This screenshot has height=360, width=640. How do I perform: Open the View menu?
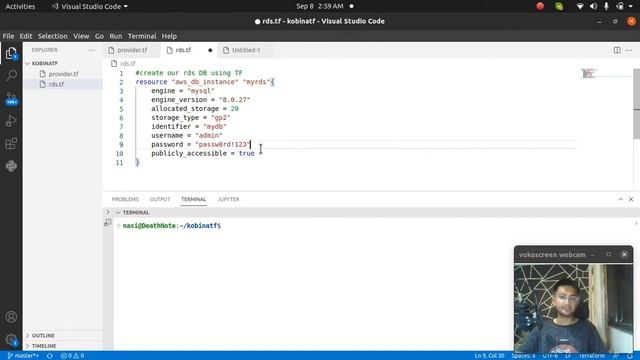click(x=81, y=36)
